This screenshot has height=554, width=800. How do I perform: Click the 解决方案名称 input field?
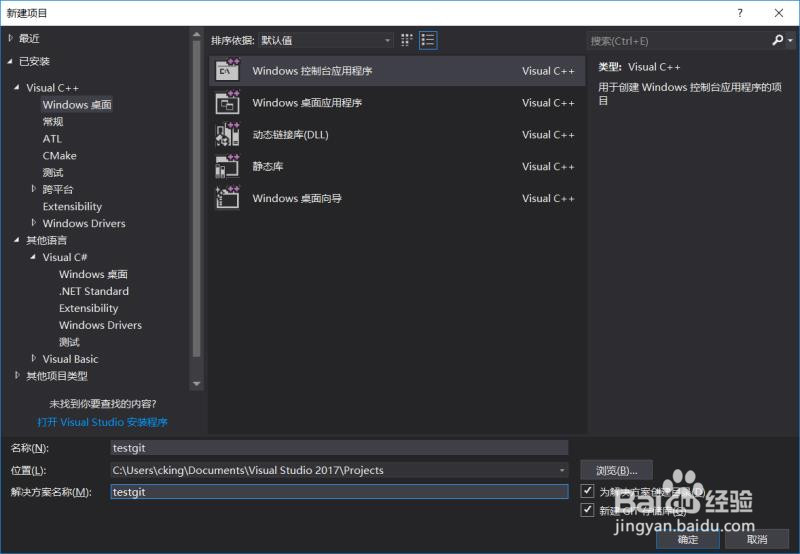click(339, 492)
